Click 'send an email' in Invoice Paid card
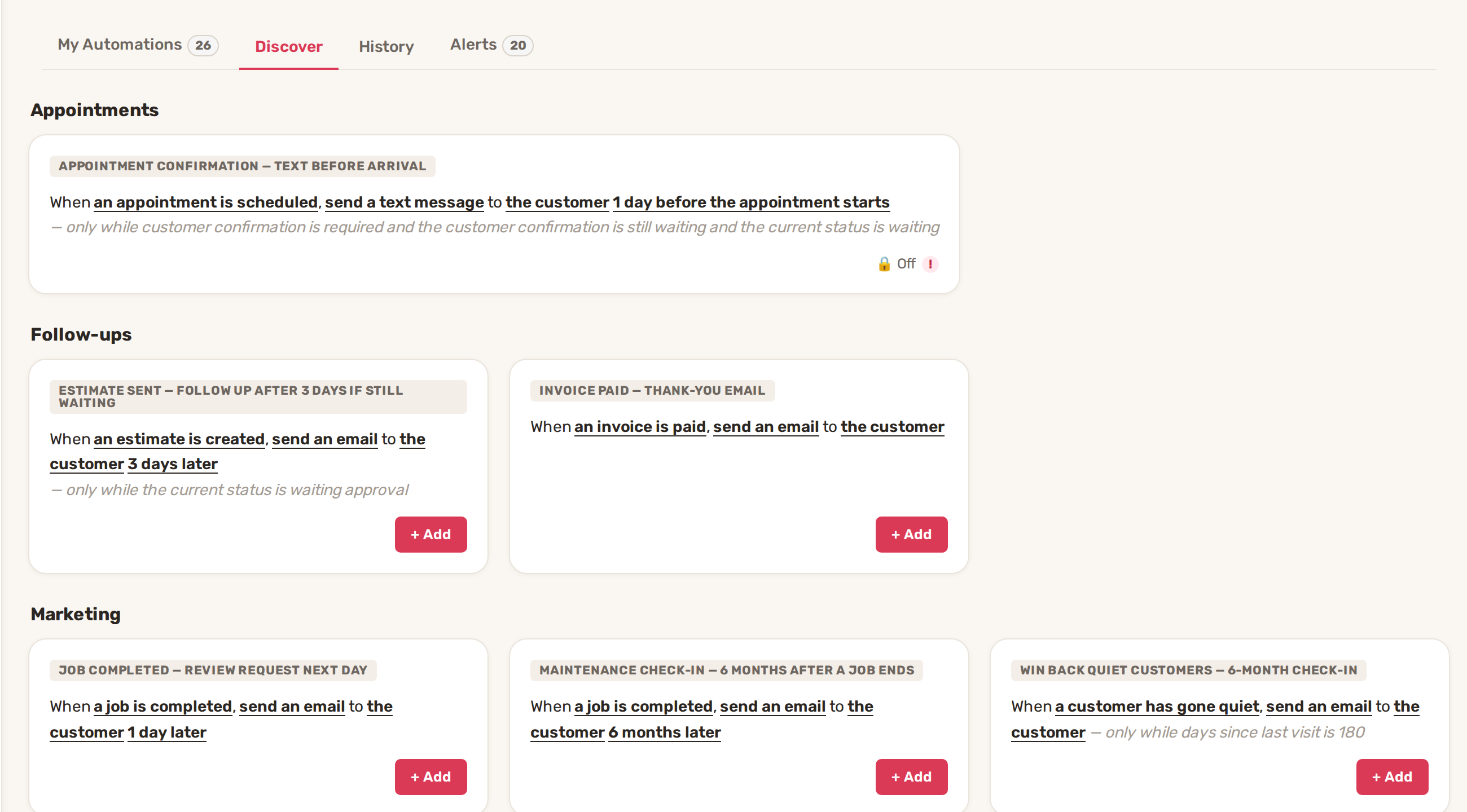 766,427
